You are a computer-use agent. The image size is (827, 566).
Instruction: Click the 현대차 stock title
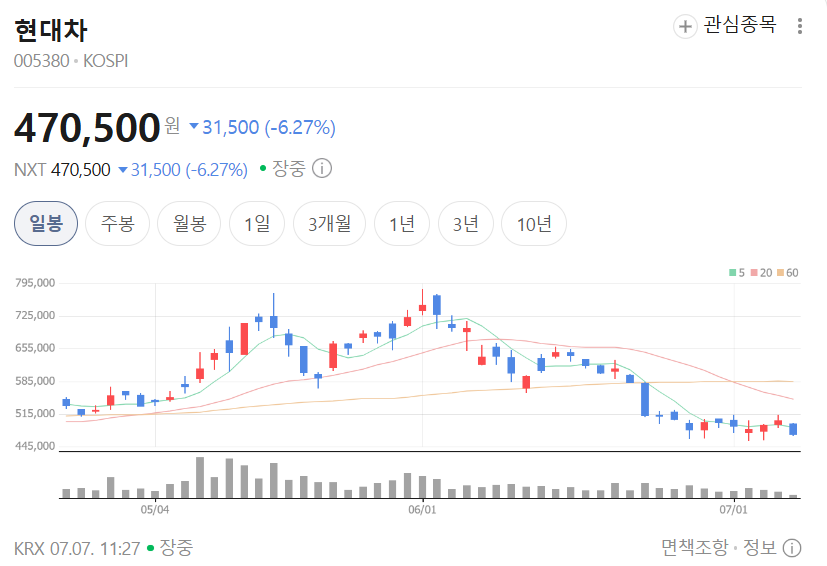[x=51, y=30]
